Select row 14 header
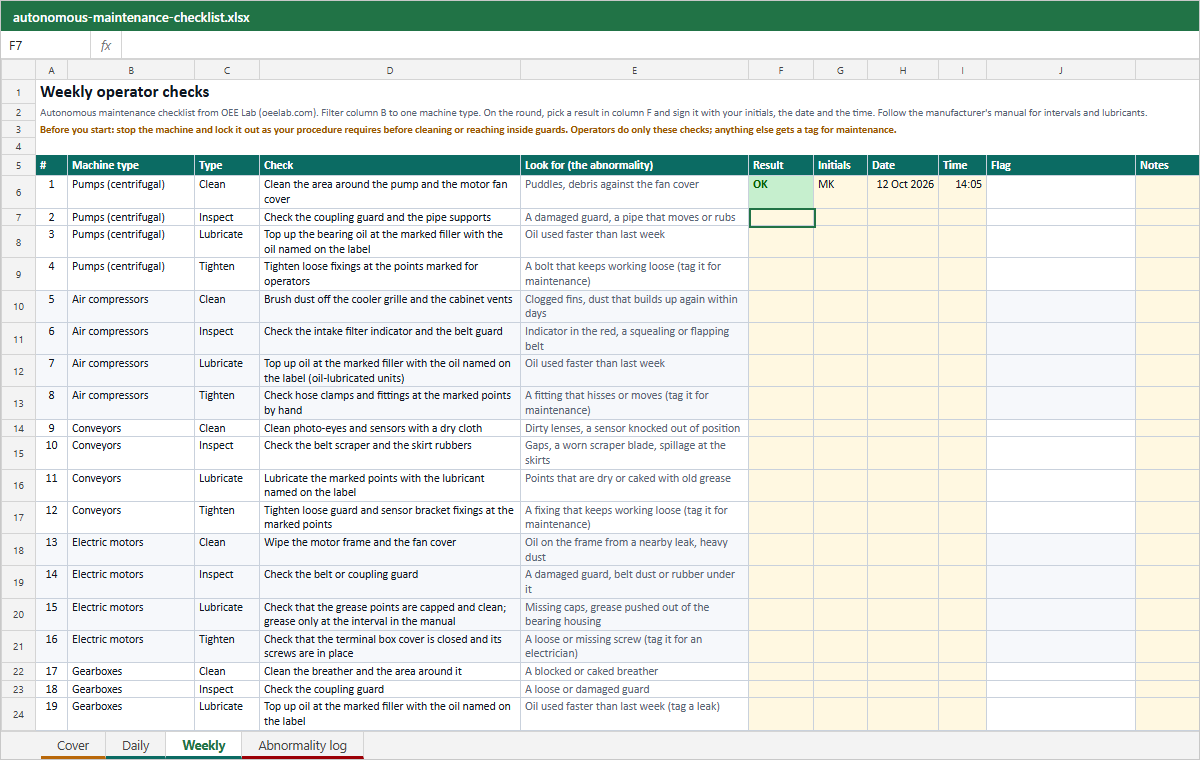 pos(18,428)
